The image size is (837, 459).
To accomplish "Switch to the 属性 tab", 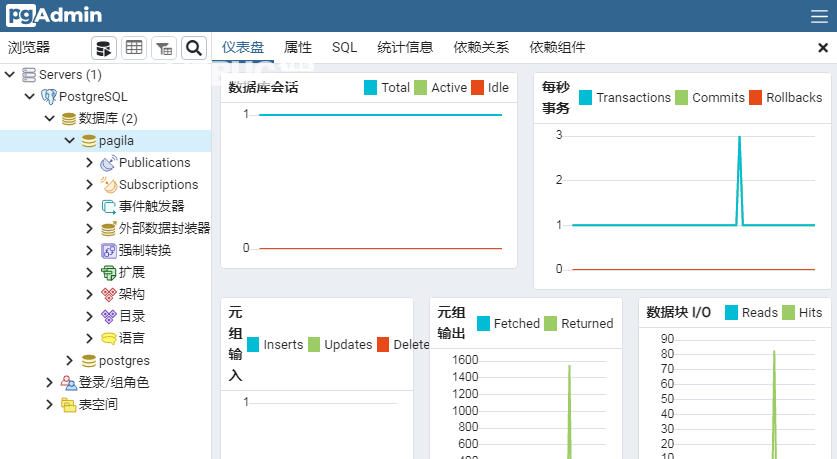I will point(298,48).
